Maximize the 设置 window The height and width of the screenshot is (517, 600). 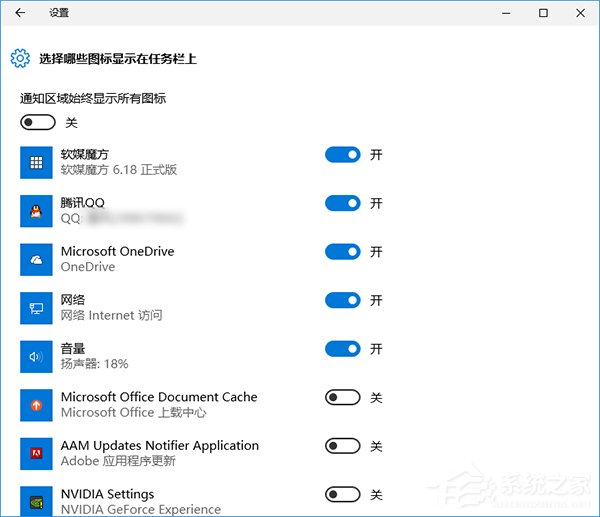click(543, 13)
